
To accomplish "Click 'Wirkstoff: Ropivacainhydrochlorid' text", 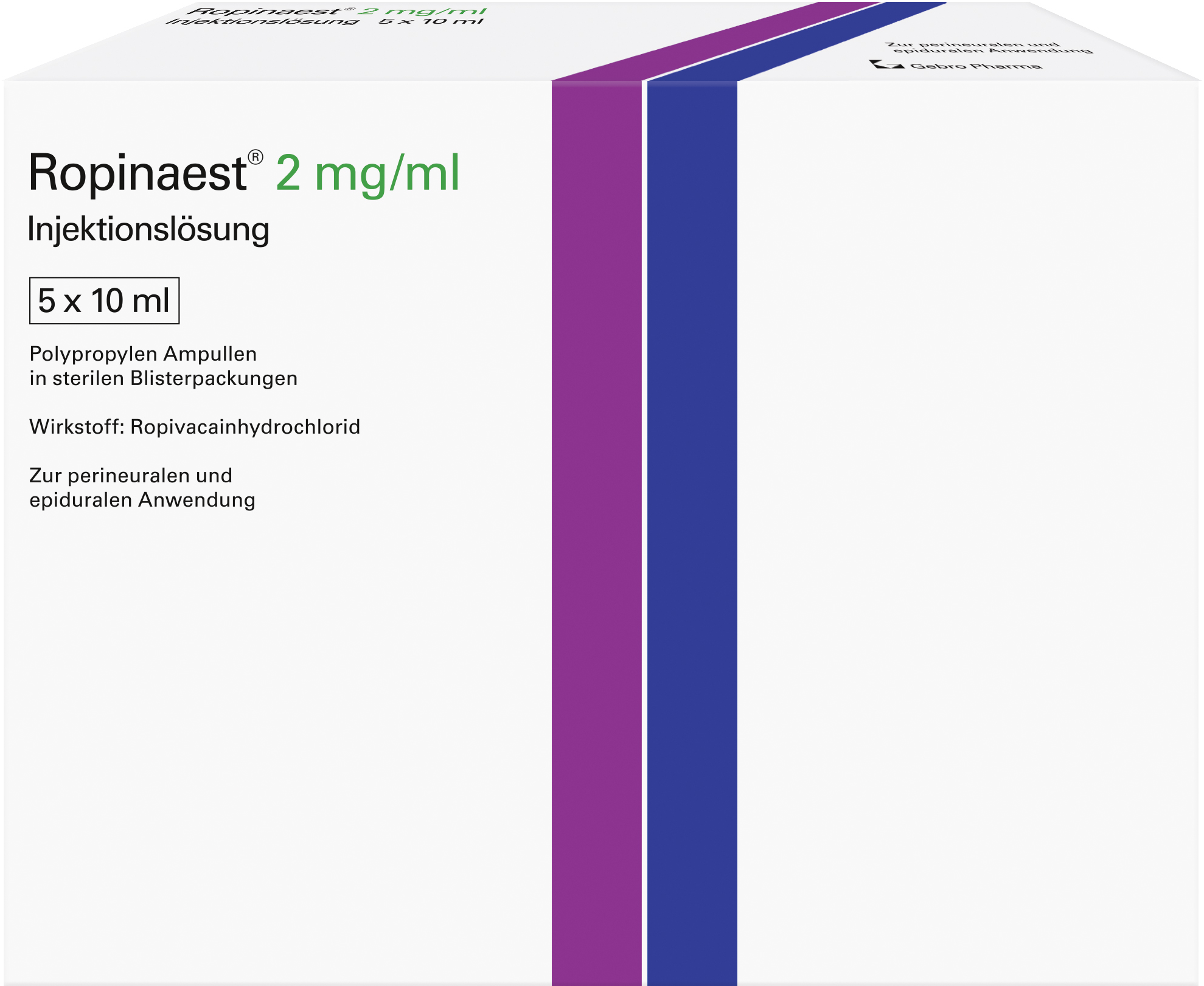I will pyautogui.click(x=195, y=427).
